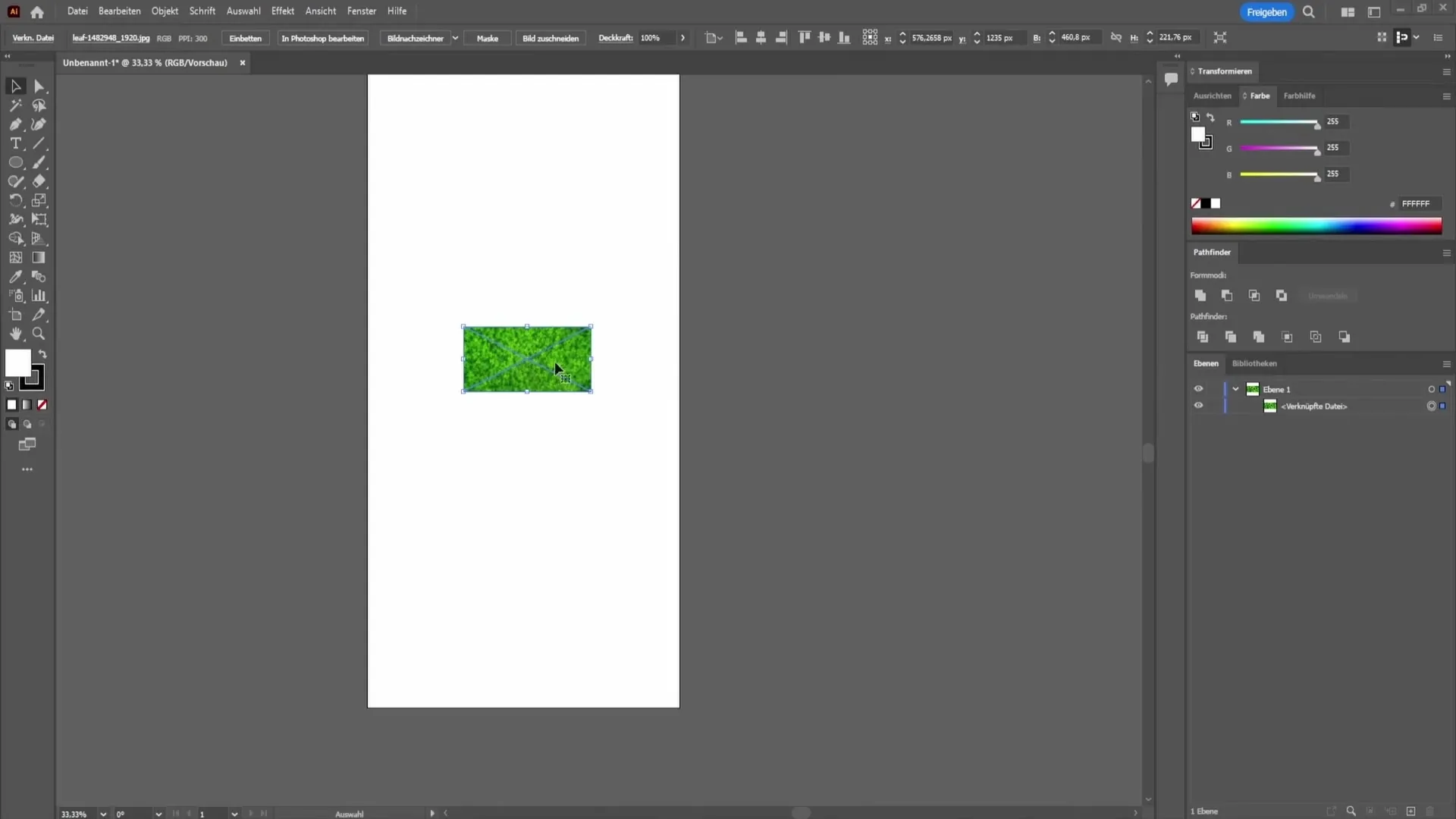Click the Bild zuschneiden button
The width and height of the screenshot is (1456, 819).
tap(551, 38)
